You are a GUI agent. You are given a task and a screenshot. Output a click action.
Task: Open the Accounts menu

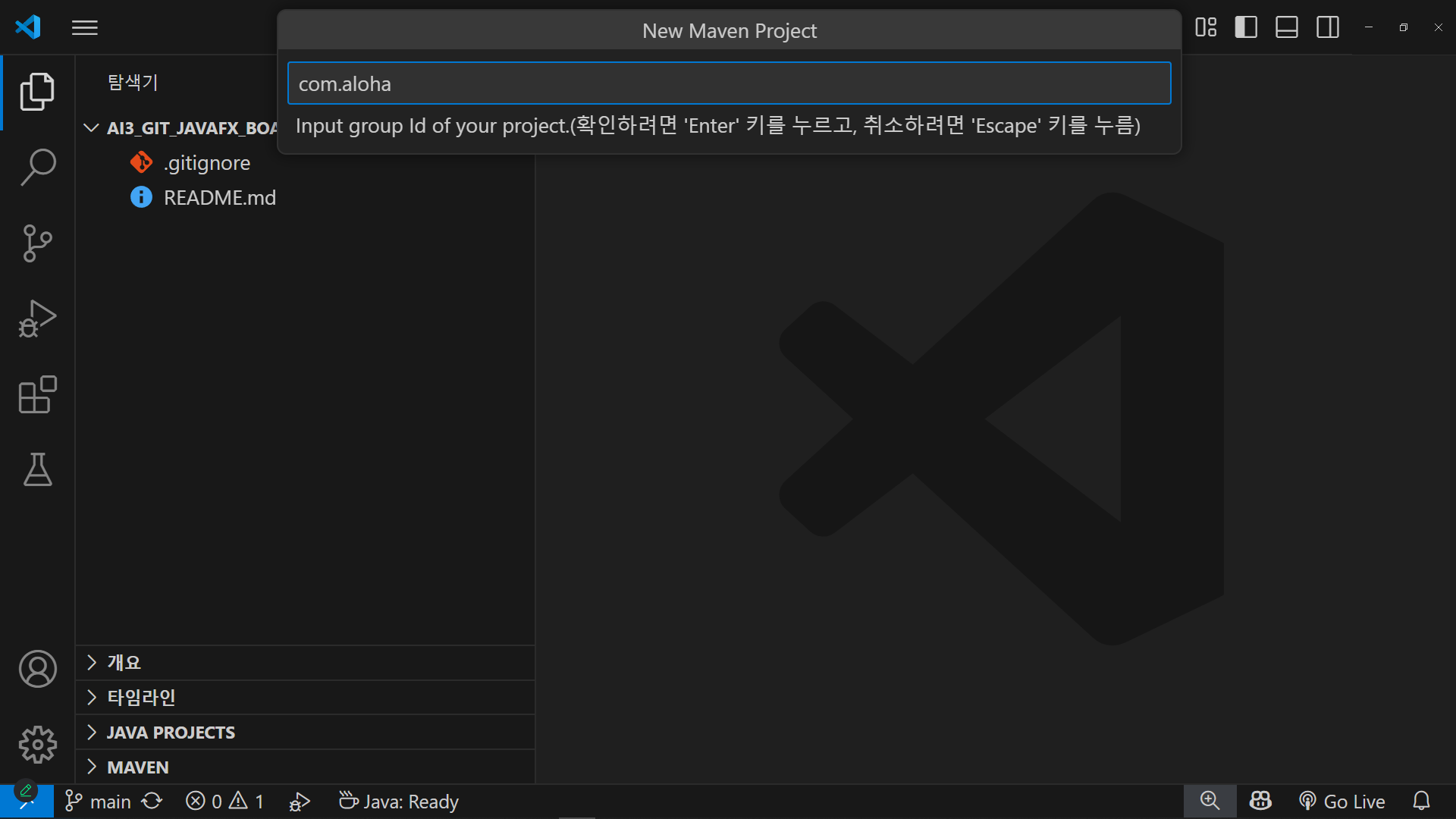[37, 669]
